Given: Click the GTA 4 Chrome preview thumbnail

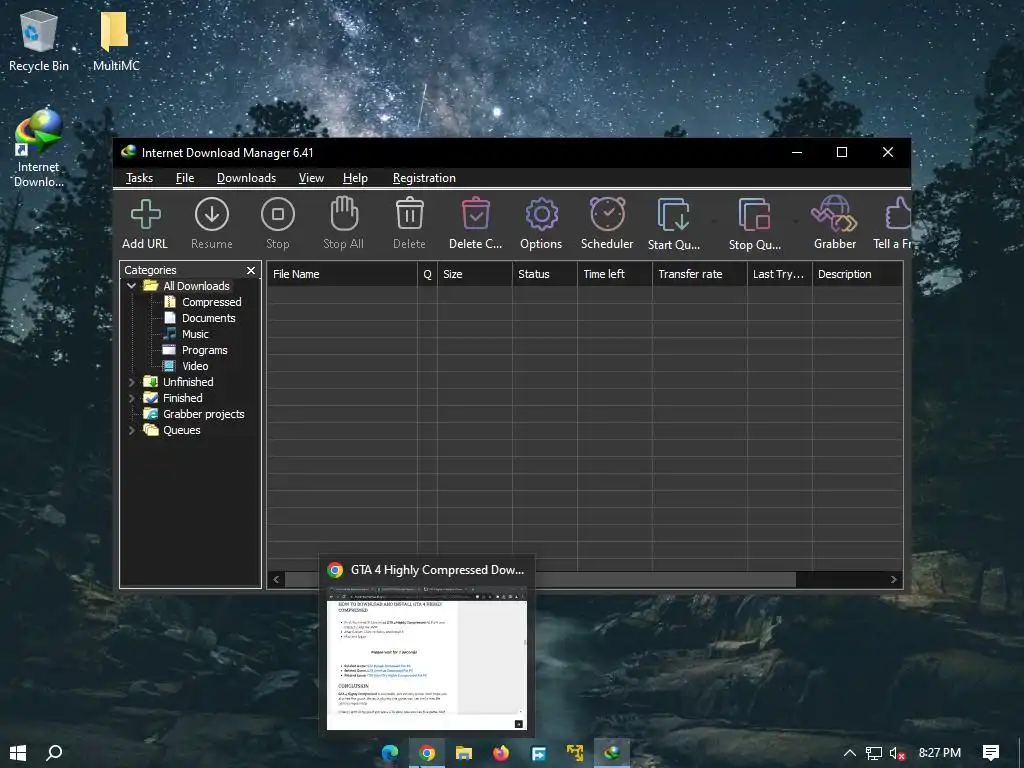Looking at the screenshot, I should (x=427, y=658).
